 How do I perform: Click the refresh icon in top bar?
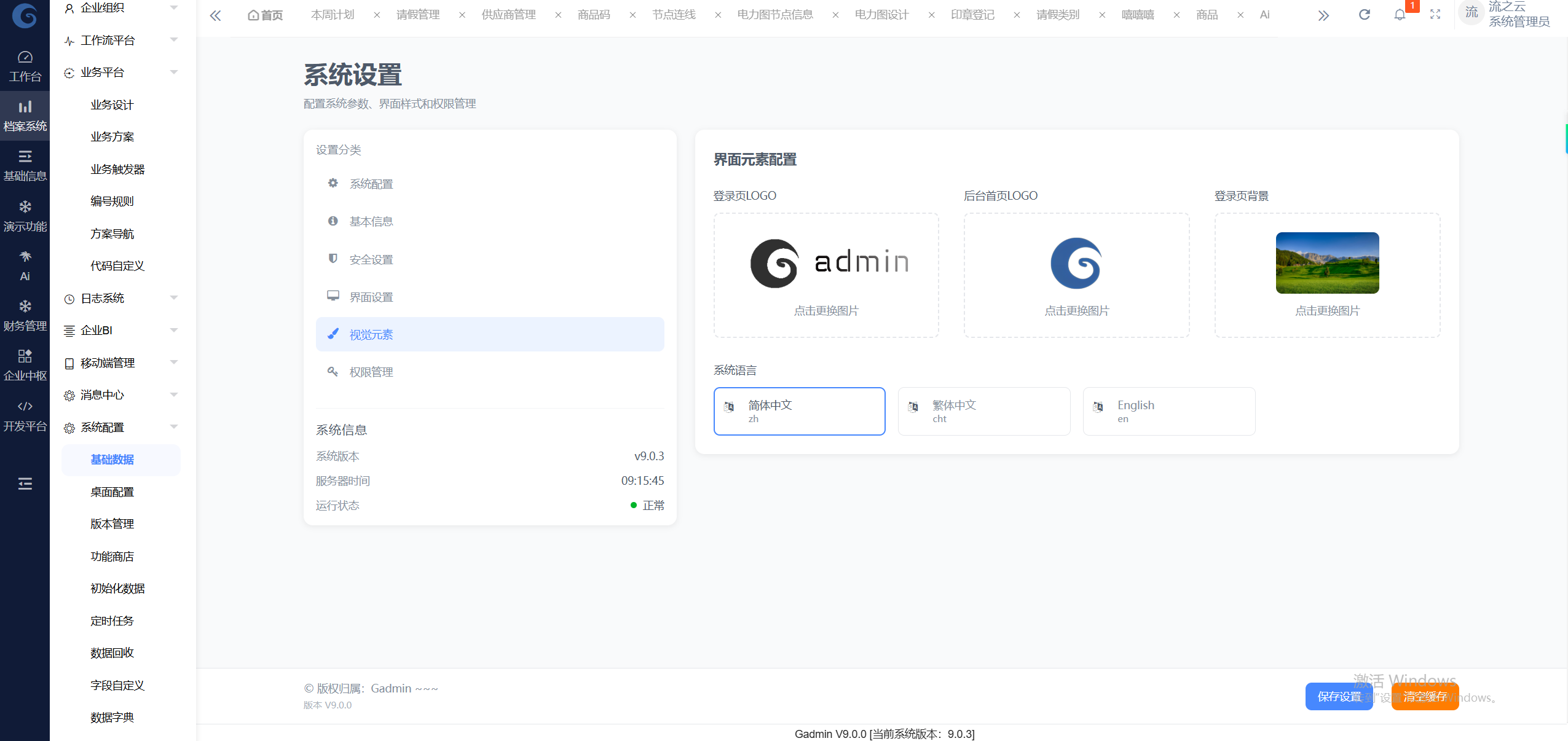pyautogui.click(x=1364, y=15)
